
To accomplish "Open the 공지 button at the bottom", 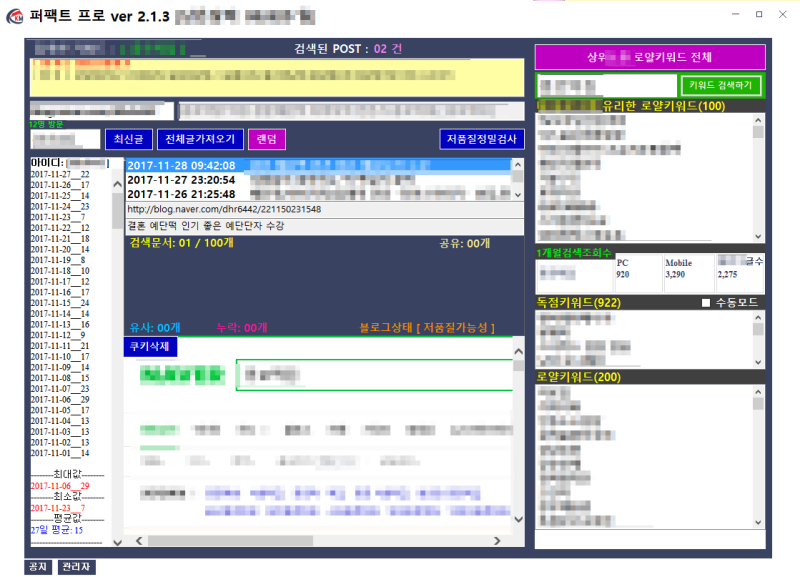I will [38, 567].
